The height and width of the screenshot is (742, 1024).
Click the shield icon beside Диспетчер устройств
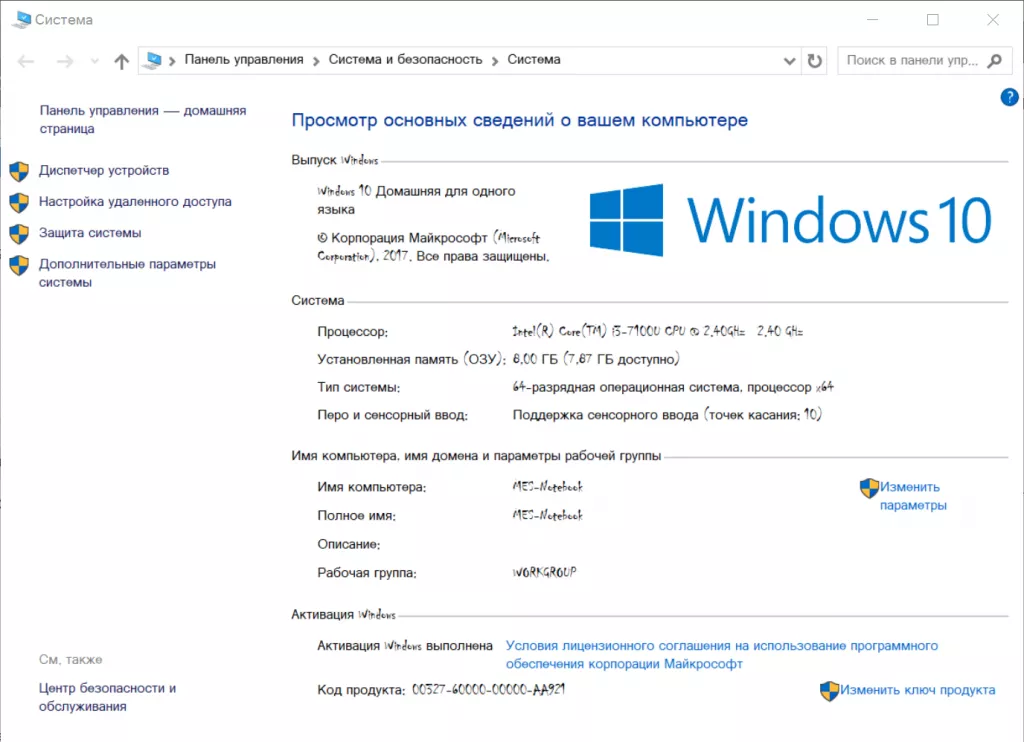(x=20, y=171)
